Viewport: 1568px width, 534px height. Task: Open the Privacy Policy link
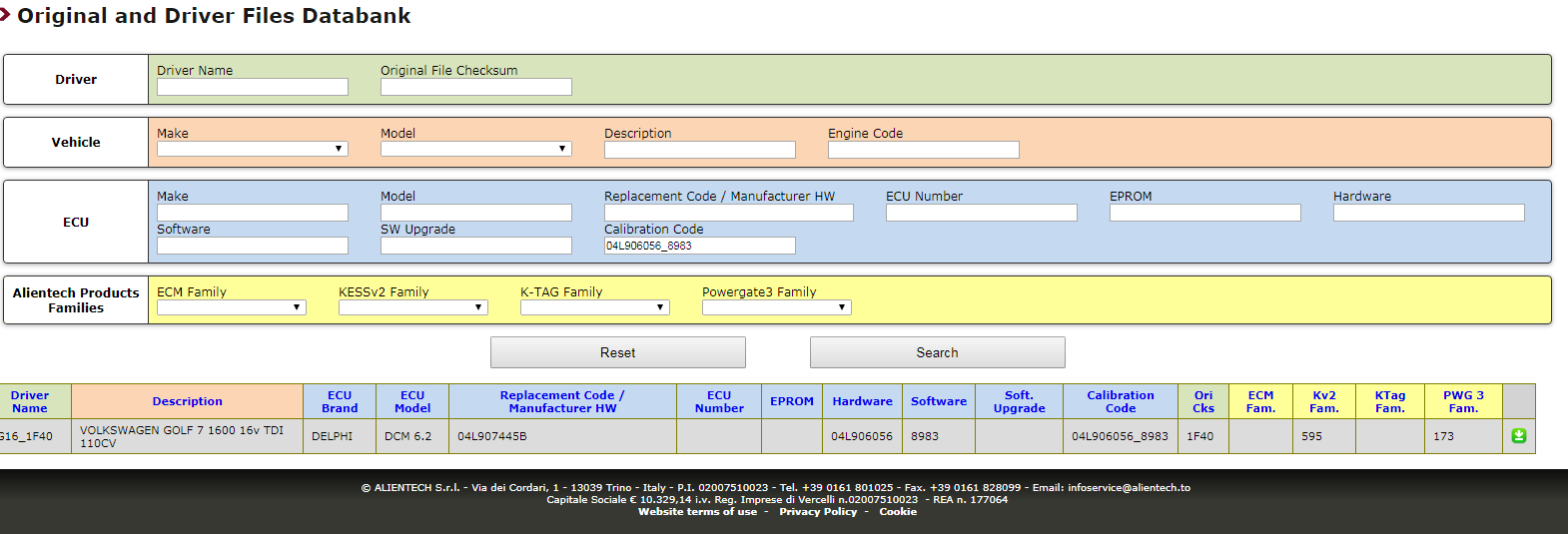pos(818,512)
